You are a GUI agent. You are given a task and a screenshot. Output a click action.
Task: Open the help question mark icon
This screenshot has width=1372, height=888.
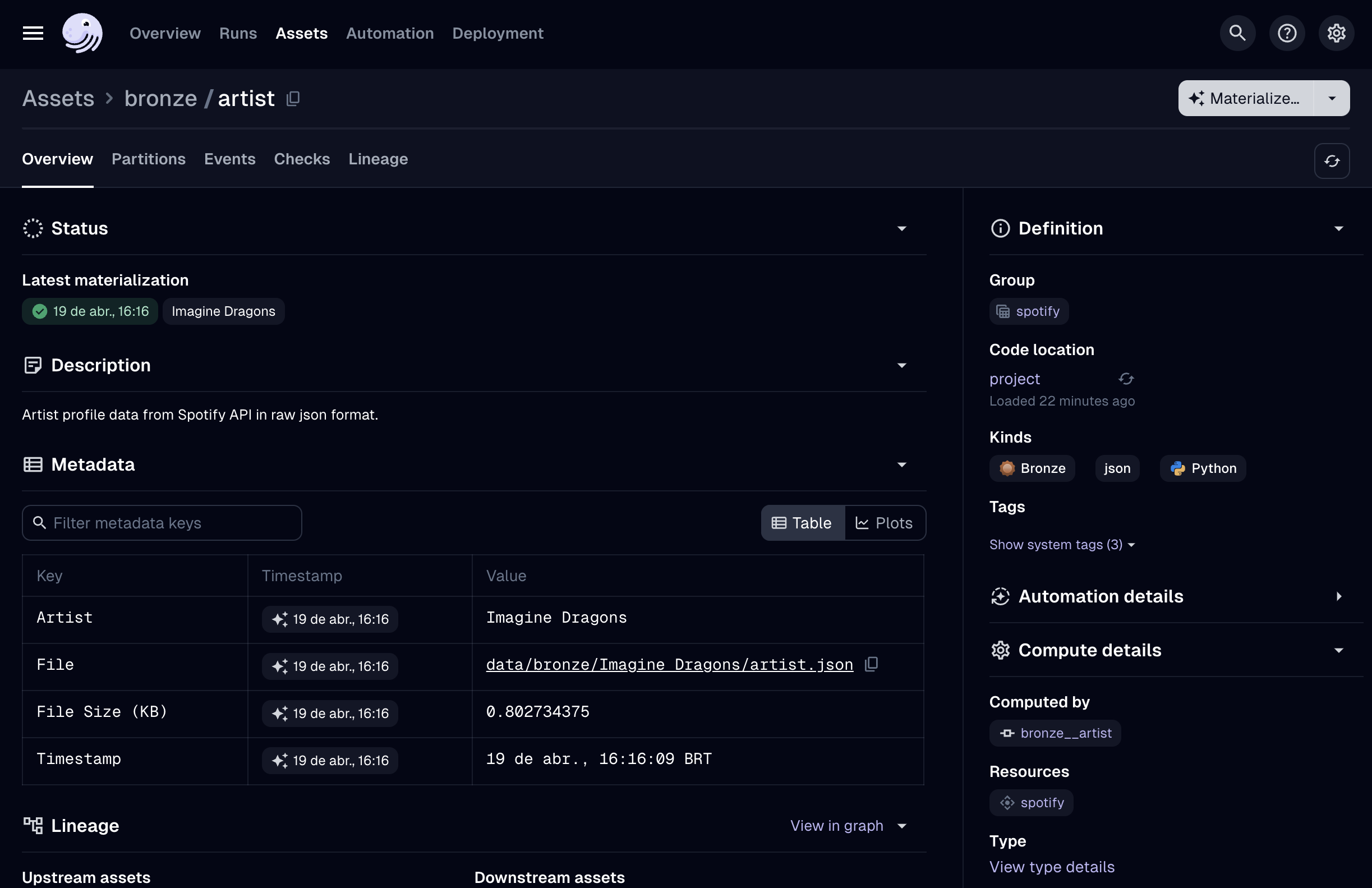coord(1287,34)
